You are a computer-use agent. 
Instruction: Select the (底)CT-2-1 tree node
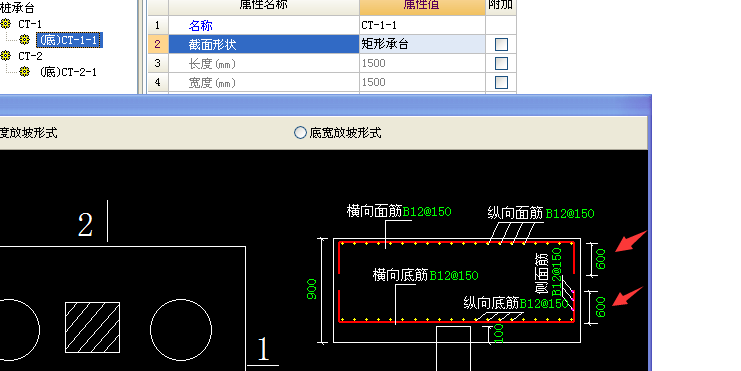tap(68, 72)
